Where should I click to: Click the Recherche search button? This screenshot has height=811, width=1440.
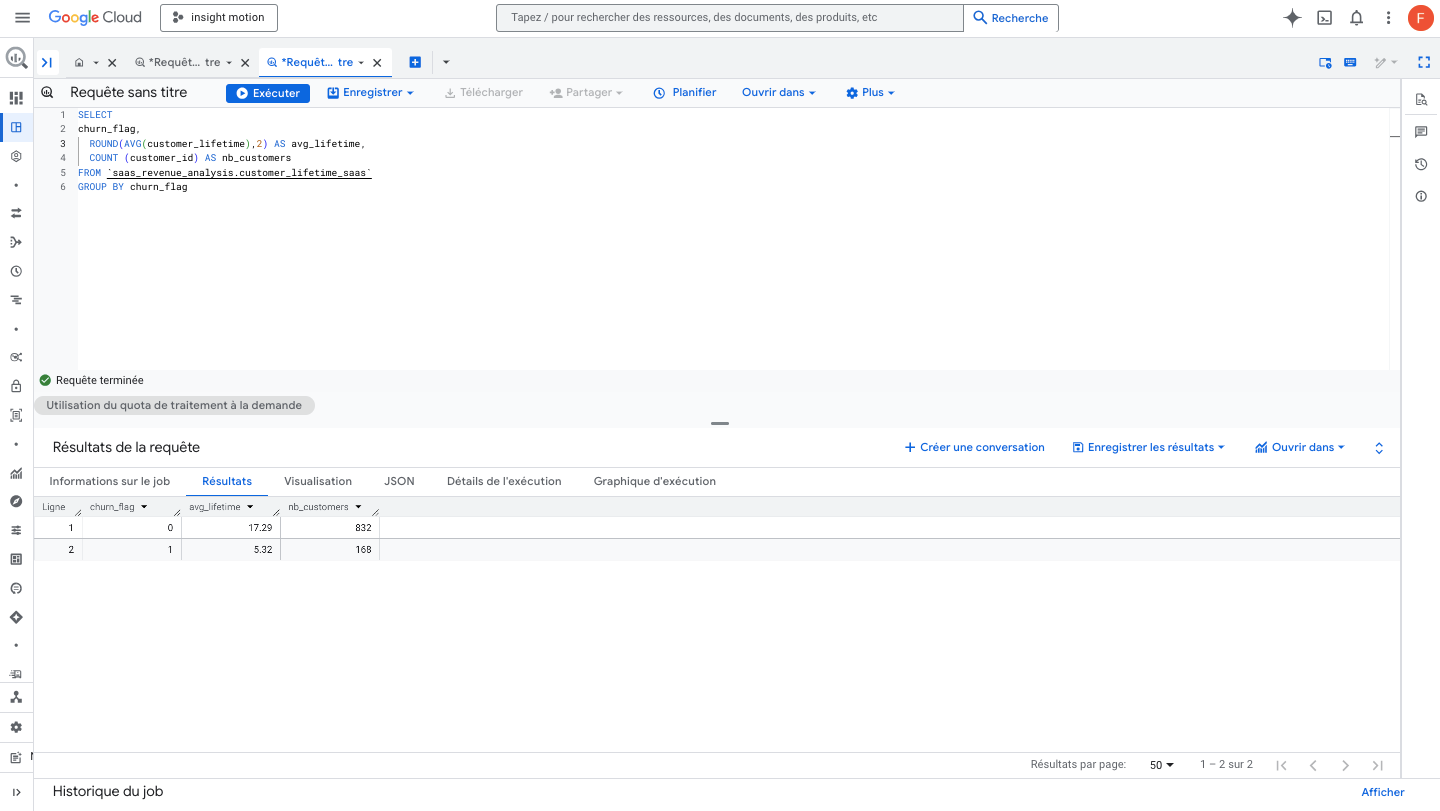pos(1011,18)
